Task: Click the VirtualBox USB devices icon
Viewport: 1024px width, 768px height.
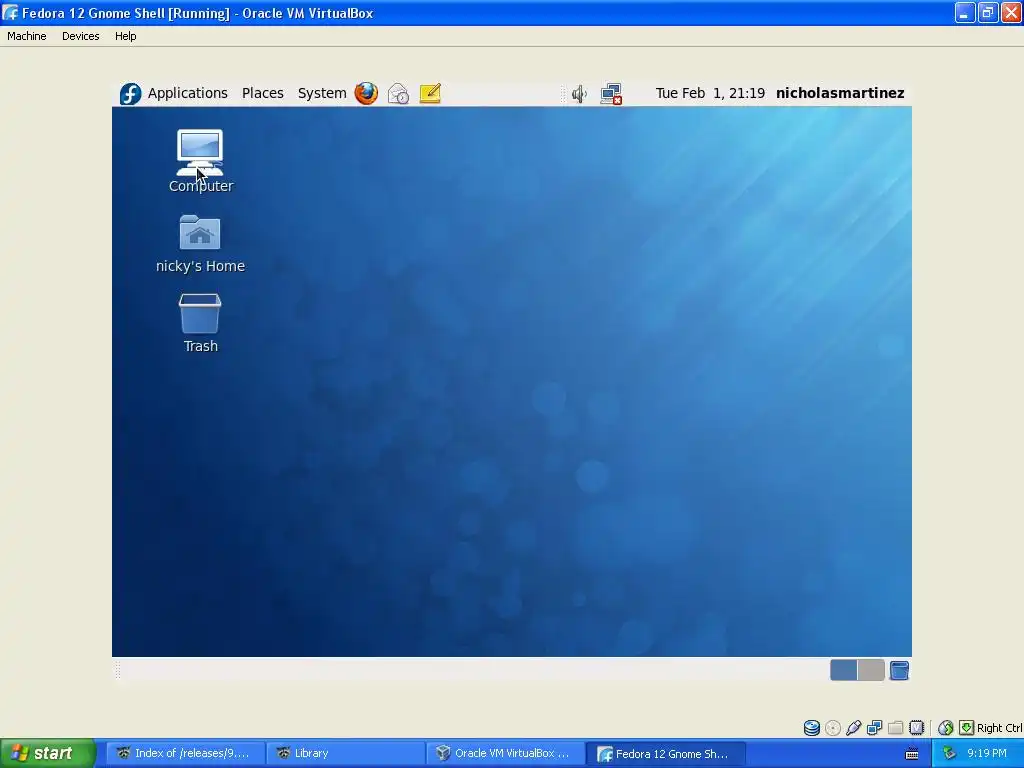Action: [853, 728]
